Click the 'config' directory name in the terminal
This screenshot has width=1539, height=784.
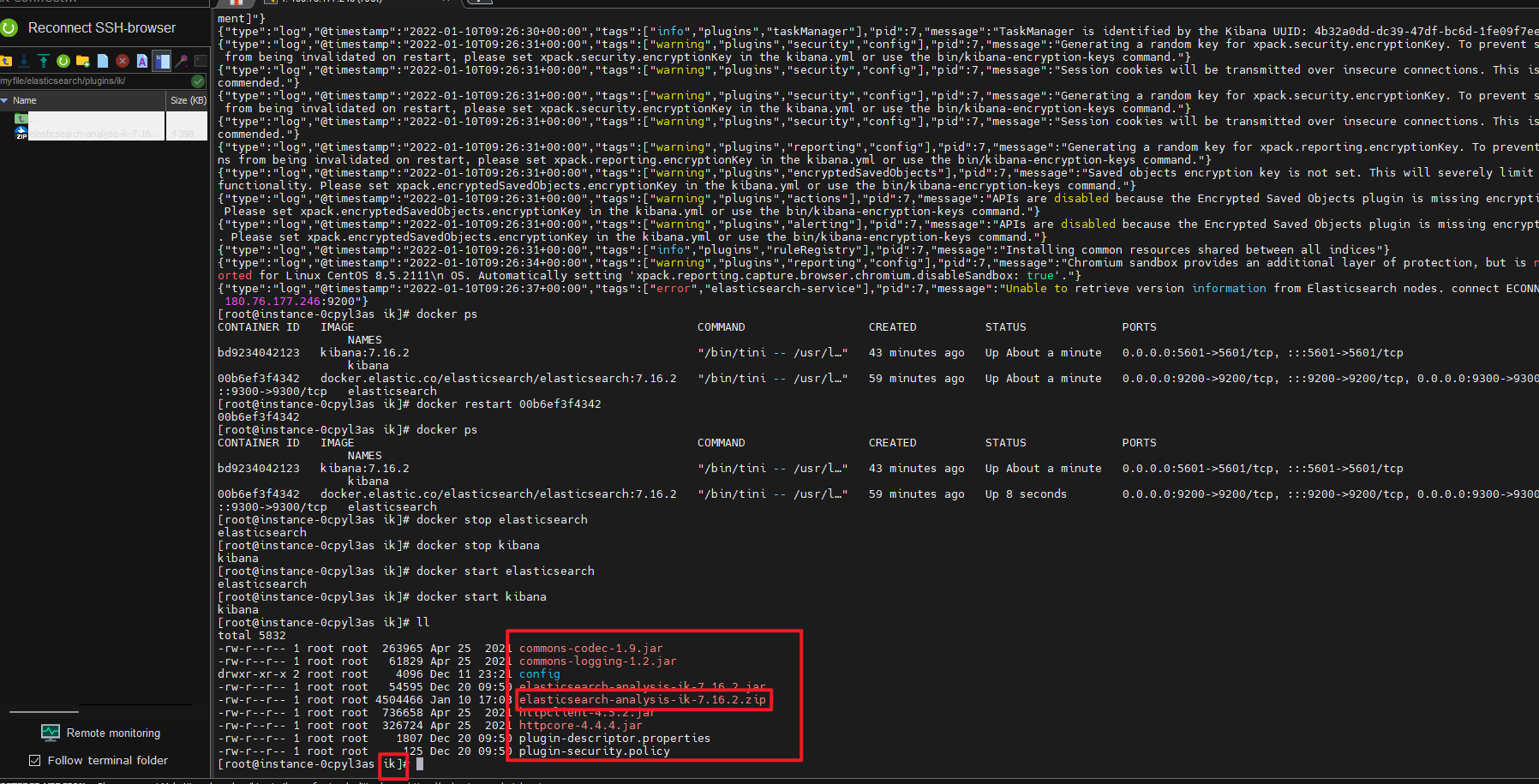point(539,674)
